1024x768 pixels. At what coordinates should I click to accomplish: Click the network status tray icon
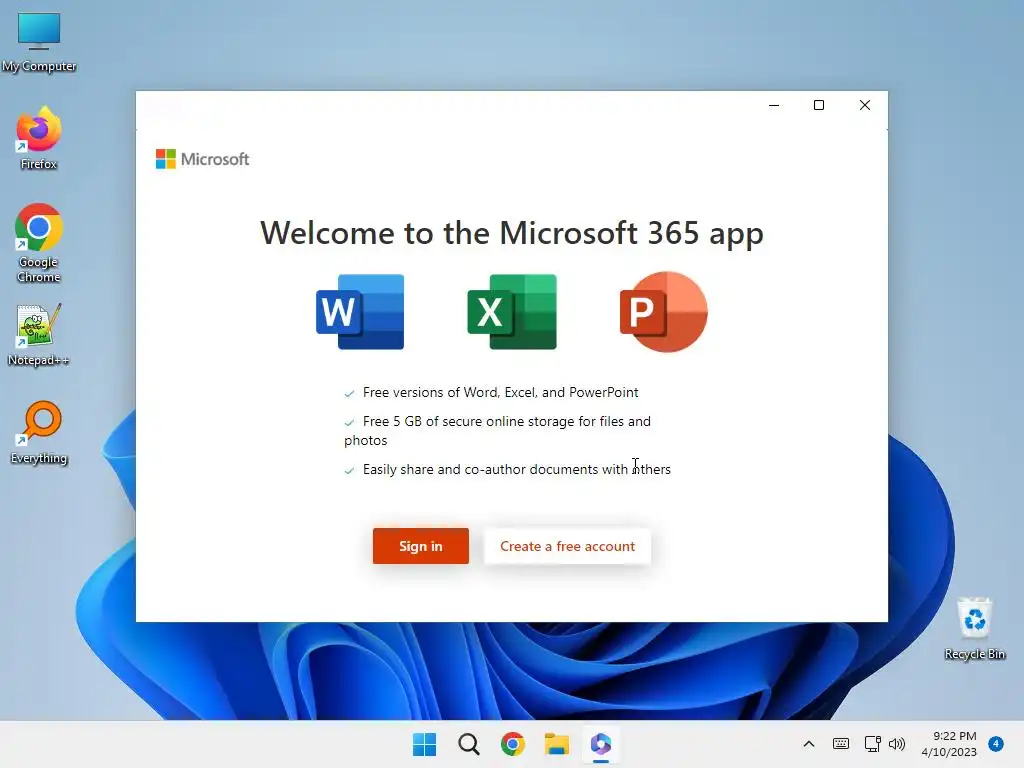coord(872,744)
